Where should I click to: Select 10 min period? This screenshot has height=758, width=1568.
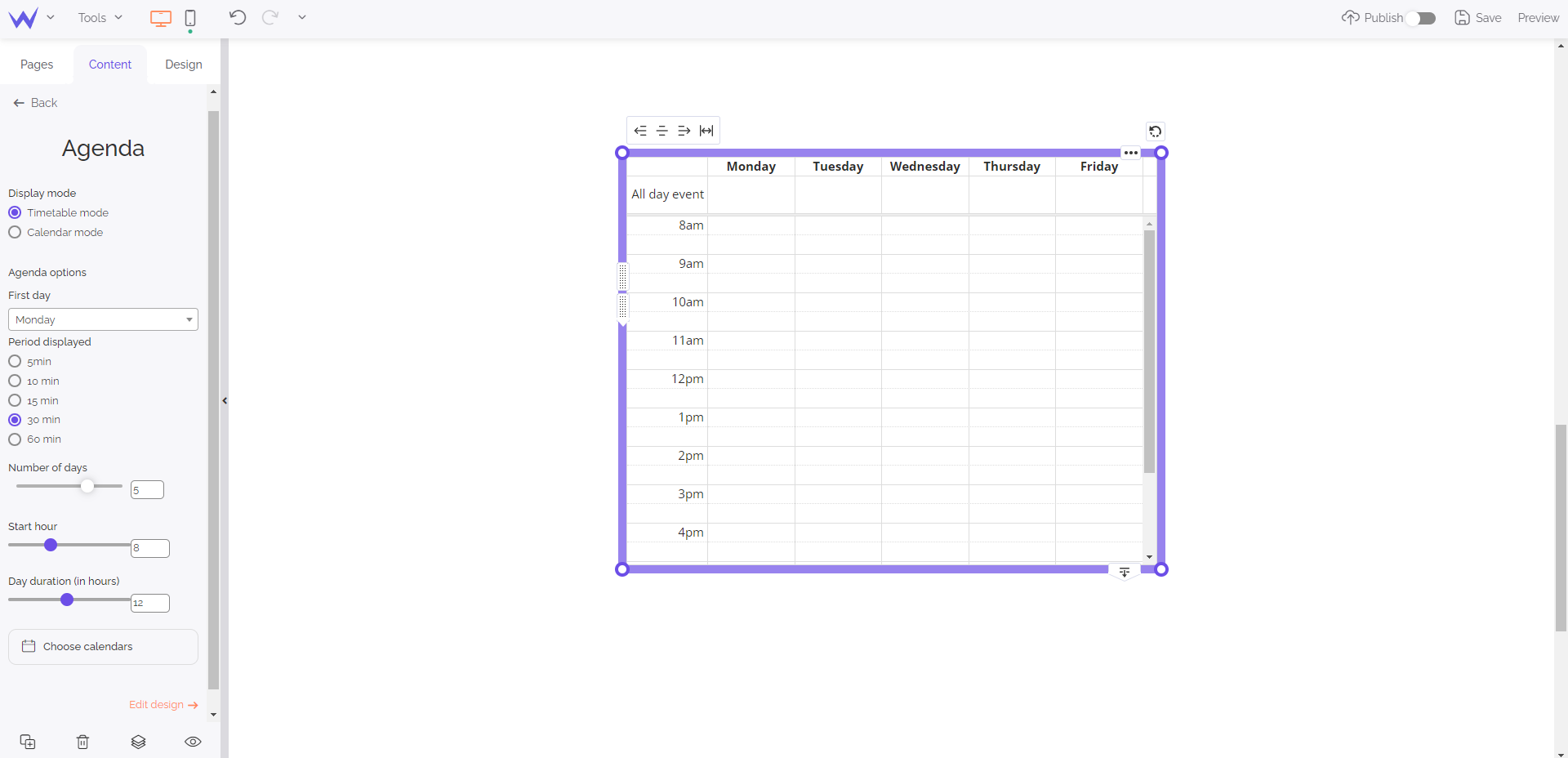(x=15, y=381)
